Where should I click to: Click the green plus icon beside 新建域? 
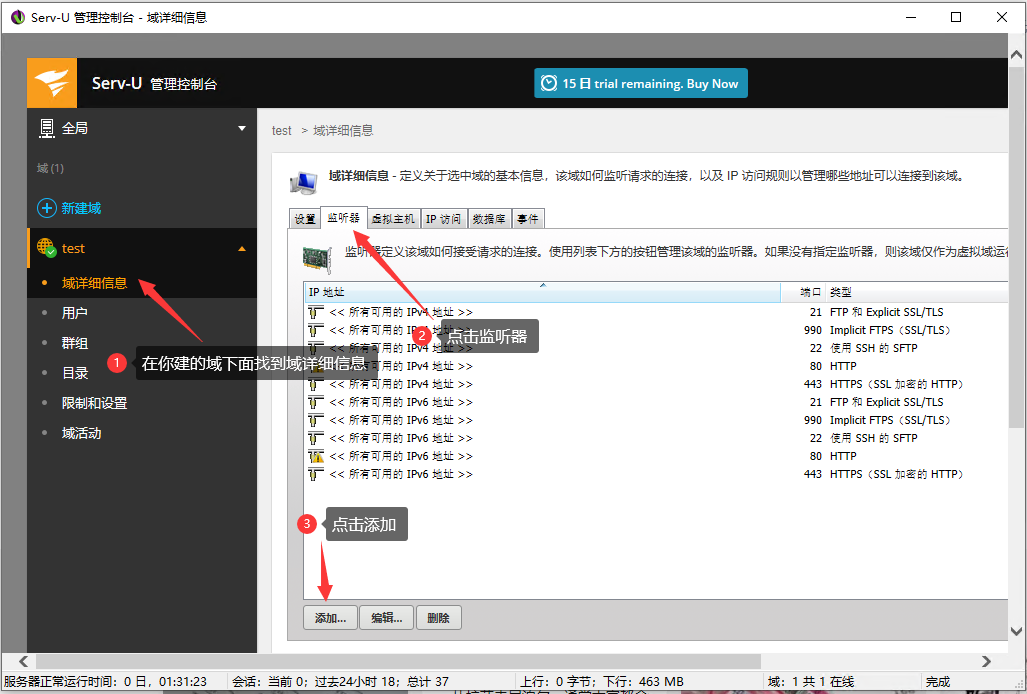click(49, 208)
